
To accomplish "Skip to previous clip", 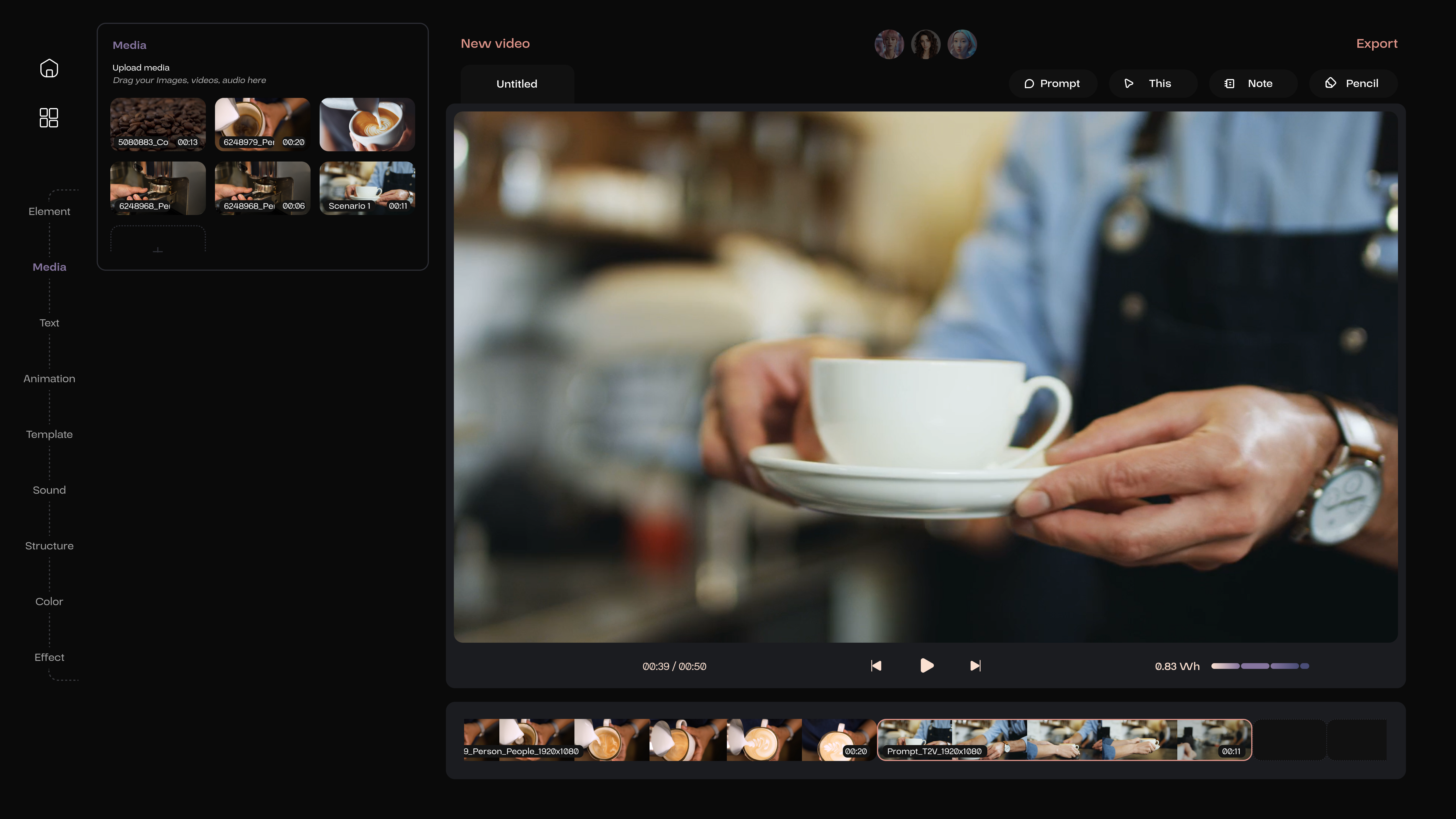I will 876,666.
